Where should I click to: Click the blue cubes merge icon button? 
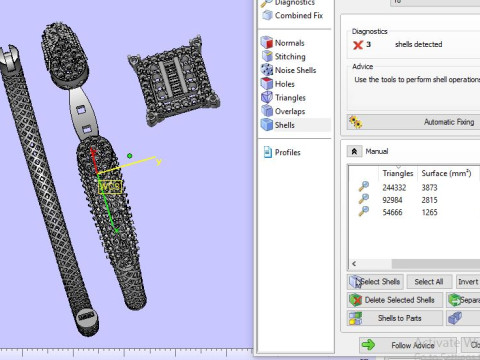pos(463,318)
